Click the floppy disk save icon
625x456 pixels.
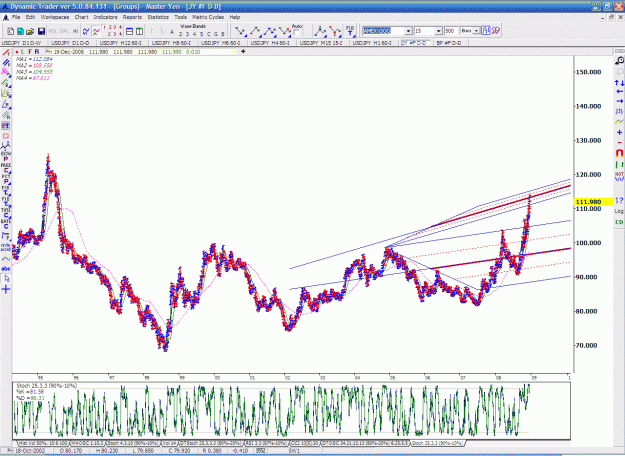click(41, 31)
